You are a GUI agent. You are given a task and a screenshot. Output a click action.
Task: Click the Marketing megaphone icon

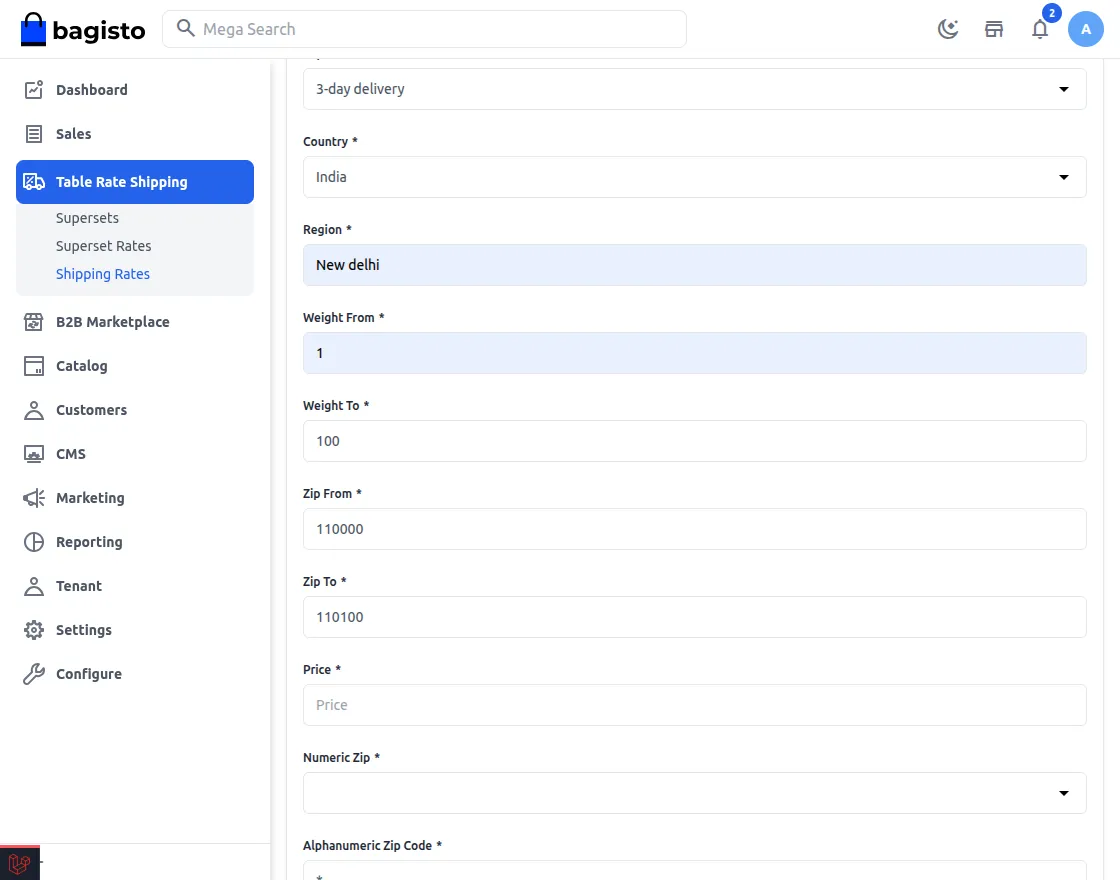pos(34,498)
